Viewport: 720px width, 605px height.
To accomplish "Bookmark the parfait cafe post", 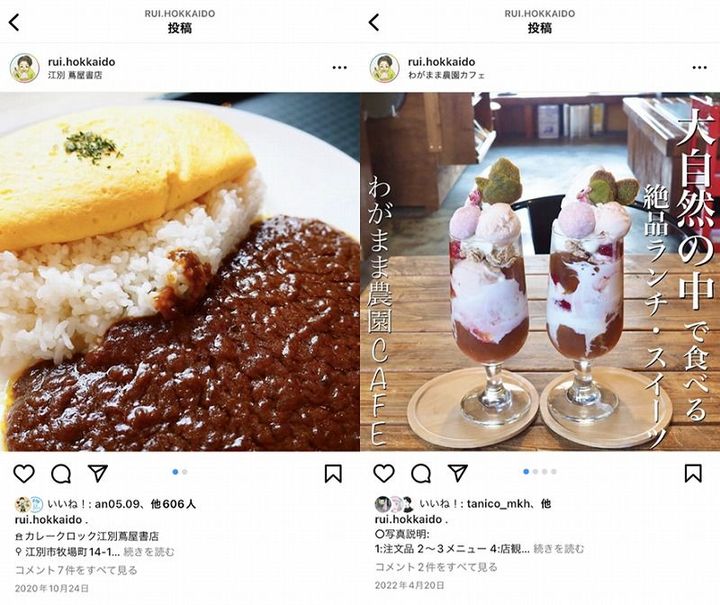I will (693, 474).
